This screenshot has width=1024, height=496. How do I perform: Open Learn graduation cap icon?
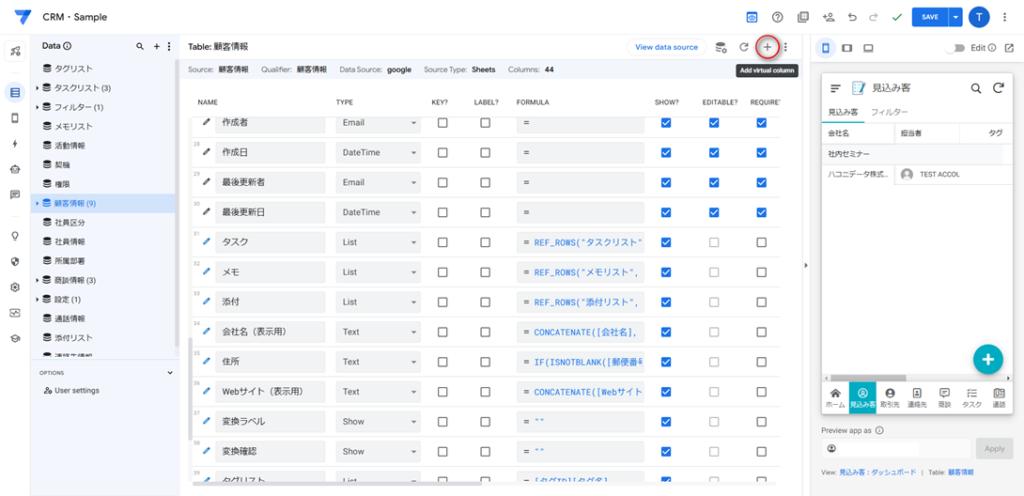click(15, 338)
